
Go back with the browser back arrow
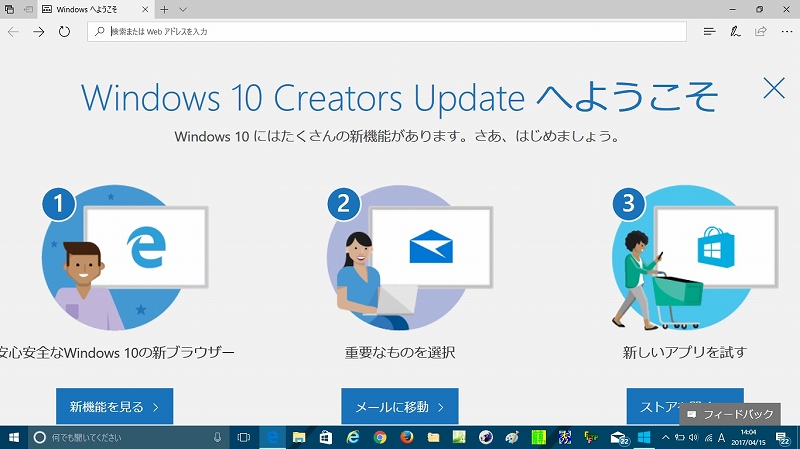point(13,32)
